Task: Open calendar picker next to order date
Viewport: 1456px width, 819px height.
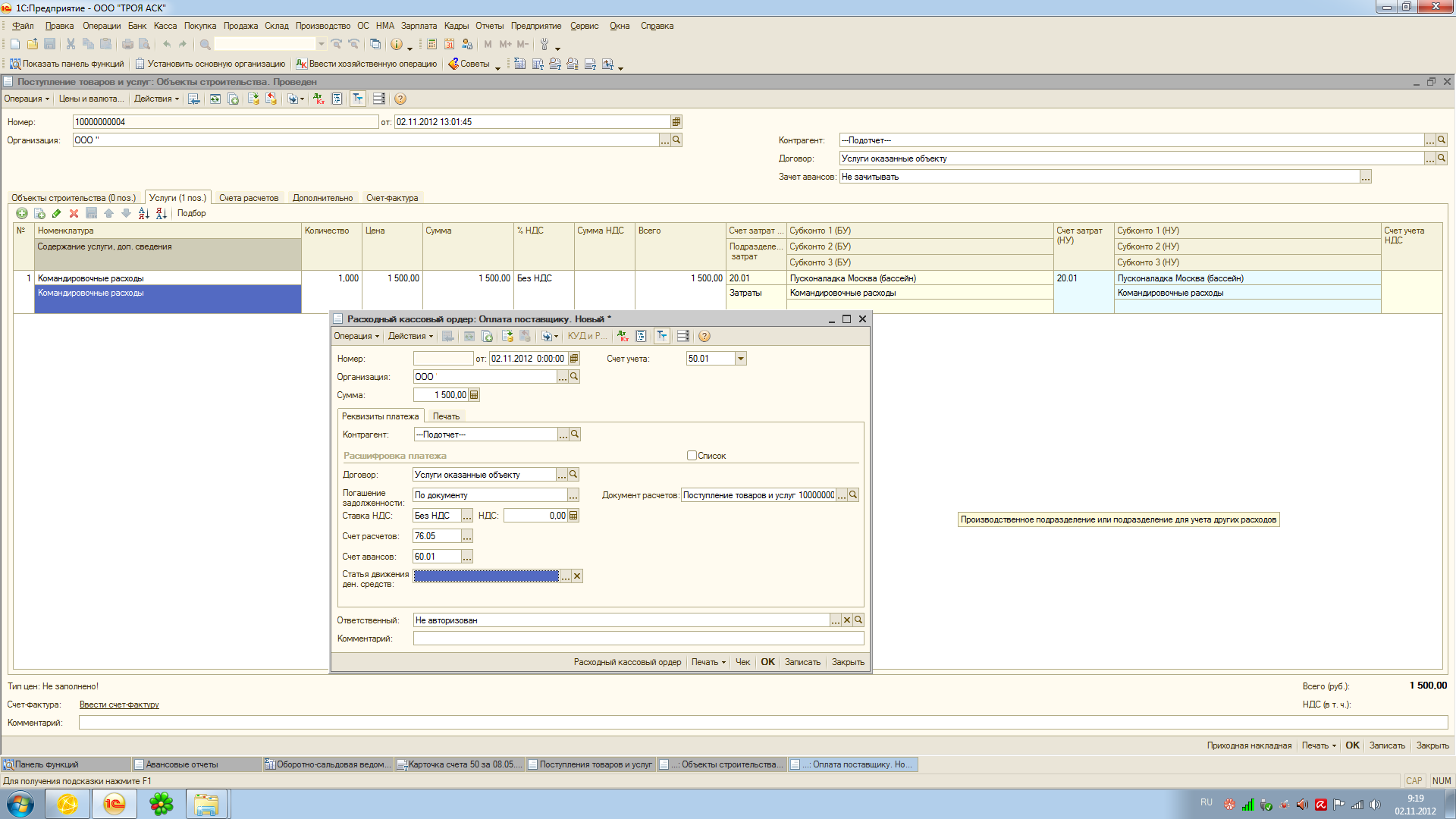Action: click(x=574, y=359)
